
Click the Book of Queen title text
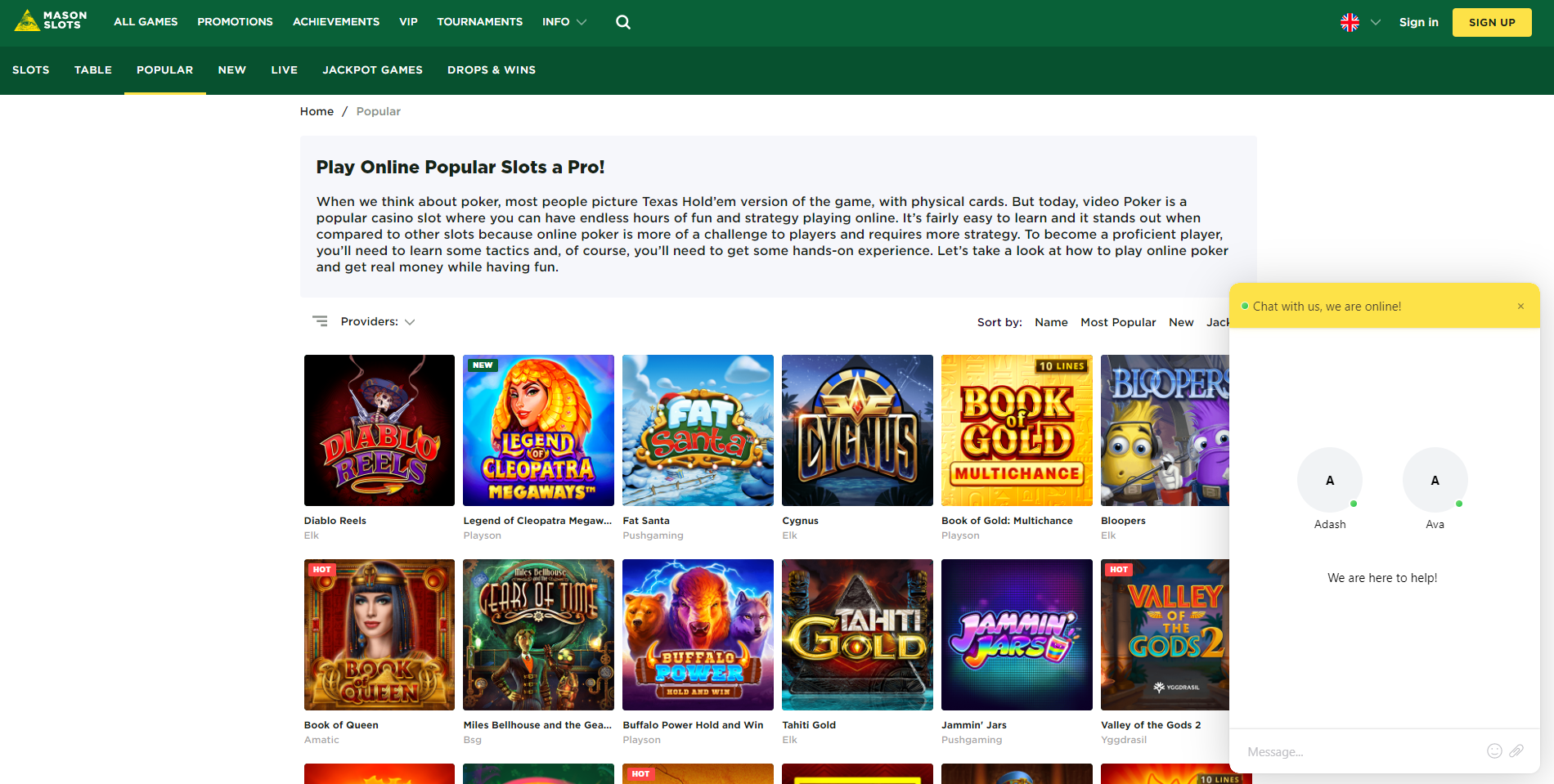(x=341, y=725)
